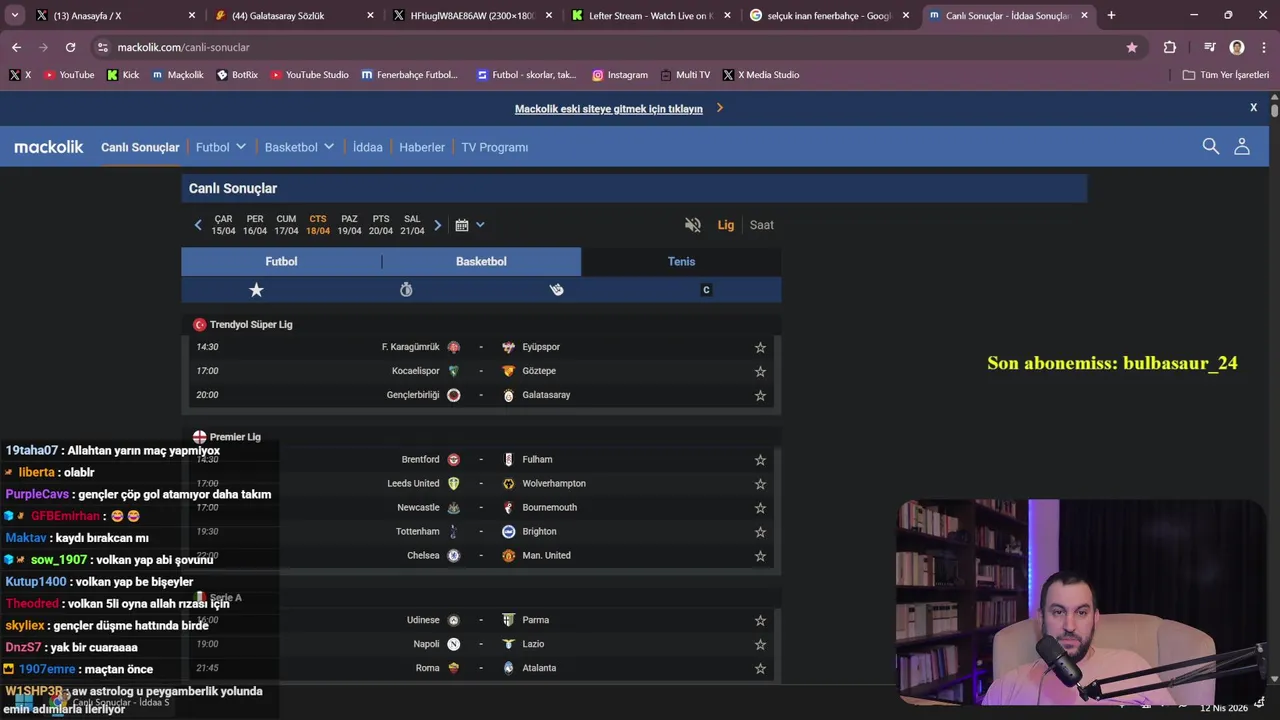1280x720 pixels.
Task: Open the BotRix bookmark
Action: click(x=237, y=75)
